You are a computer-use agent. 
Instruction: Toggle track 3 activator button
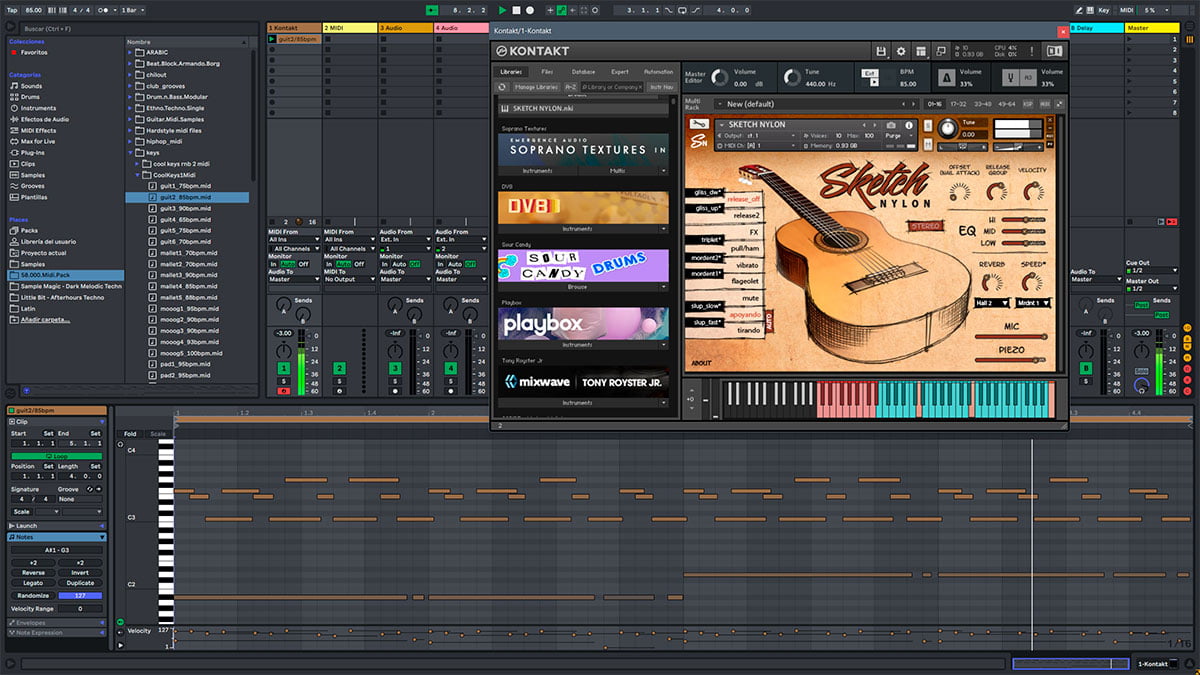coord(395,369)
